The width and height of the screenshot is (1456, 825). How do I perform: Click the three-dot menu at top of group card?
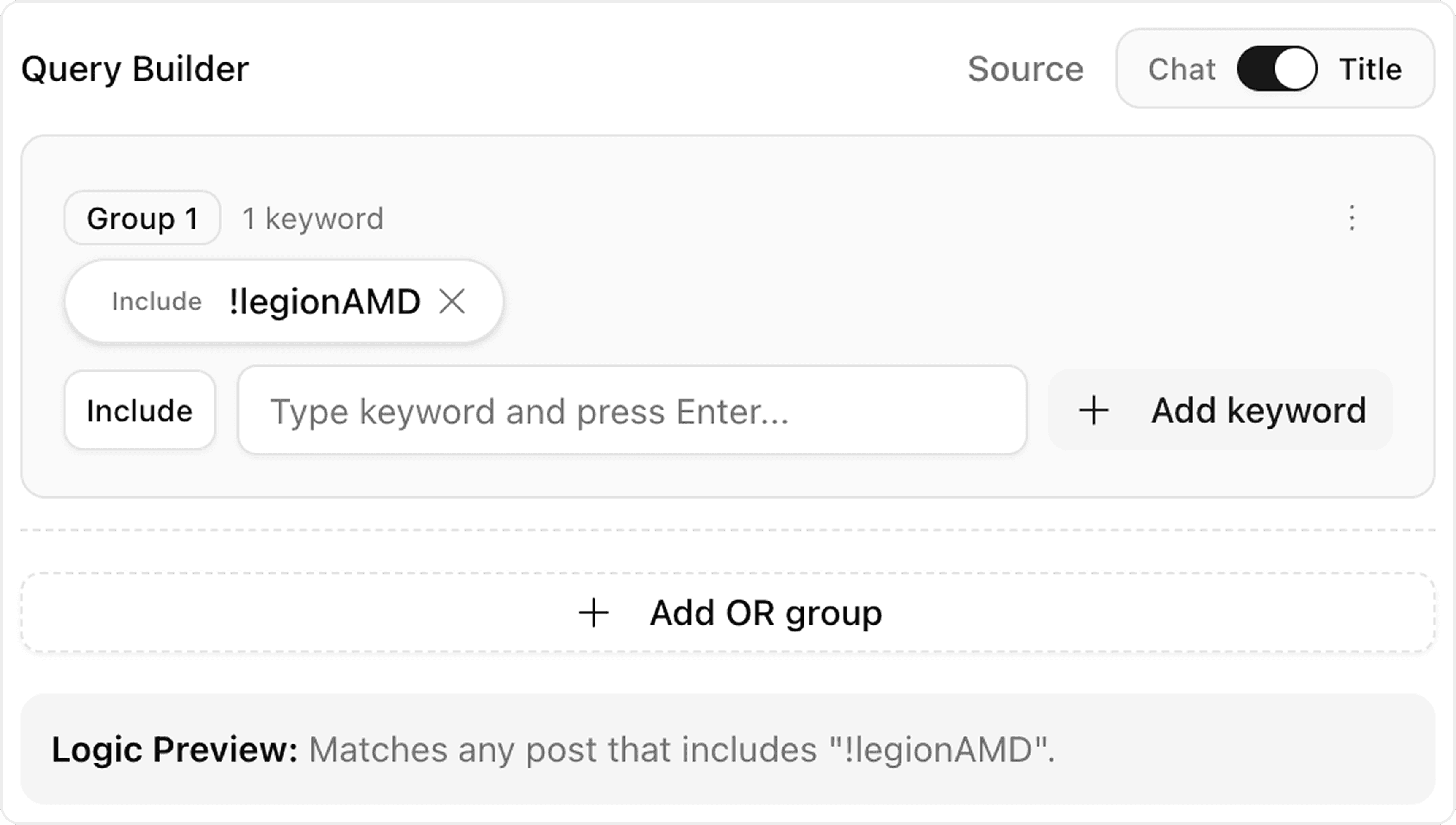(1352, 218)
